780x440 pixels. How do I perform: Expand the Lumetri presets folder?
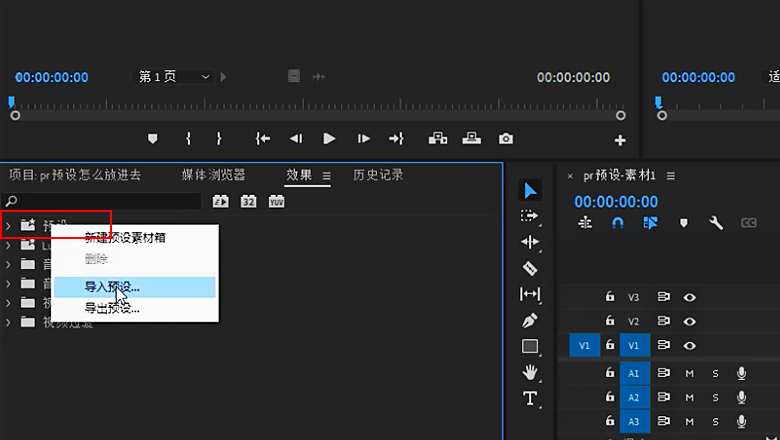pyautogui.click(x=8, y=246)
